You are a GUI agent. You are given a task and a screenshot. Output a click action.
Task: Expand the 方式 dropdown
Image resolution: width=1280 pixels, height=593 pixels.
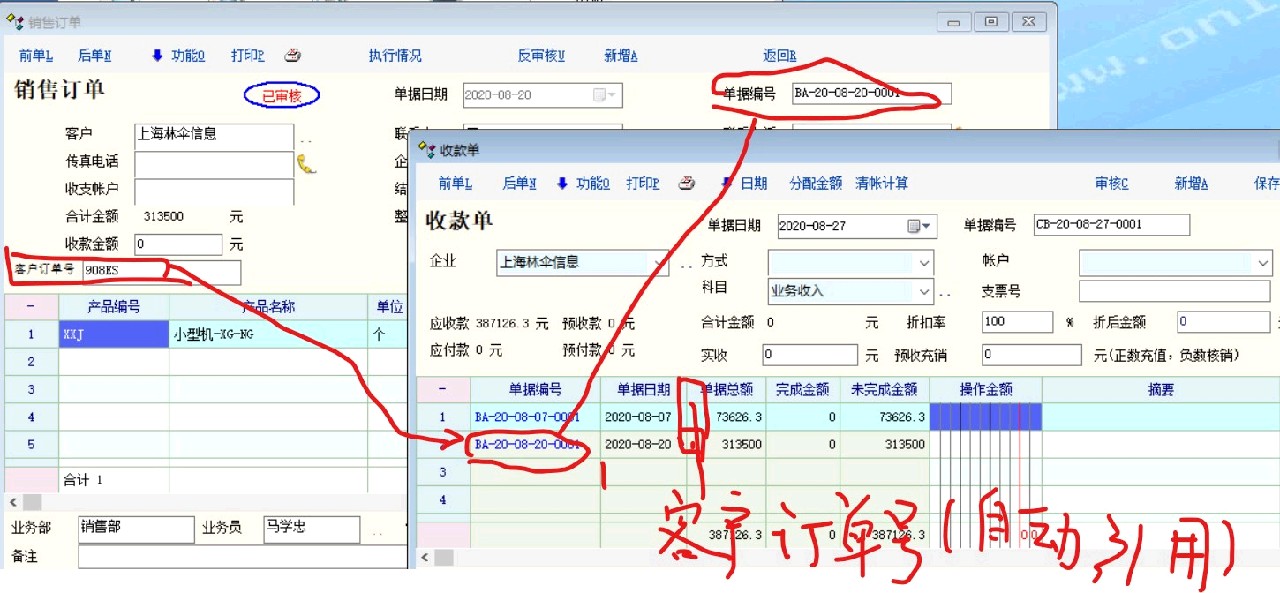tap(923, 262)
